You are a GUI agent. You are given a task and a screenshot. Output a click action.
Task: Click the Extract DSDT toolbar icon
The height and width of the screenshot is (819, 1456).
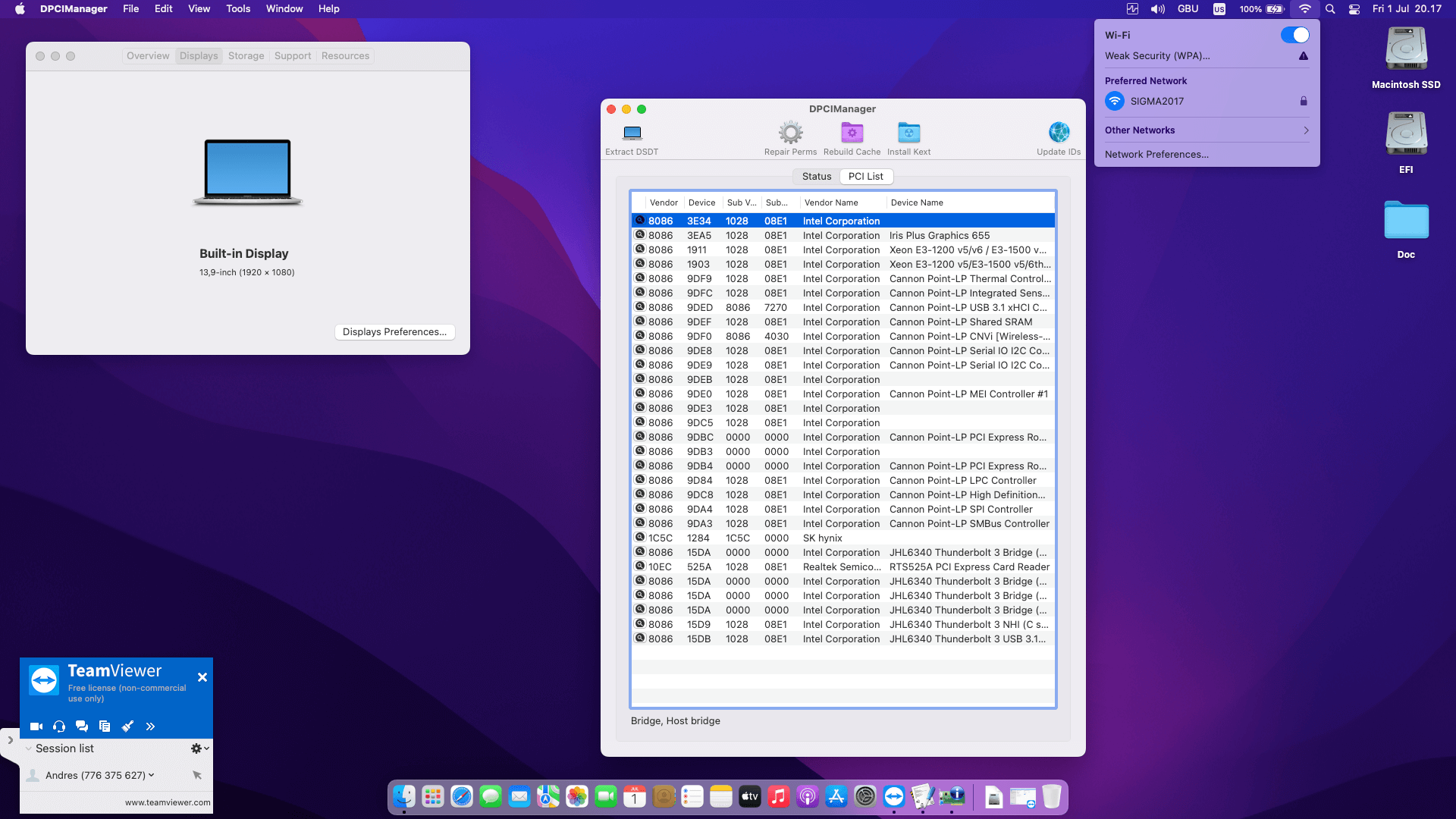632,133
